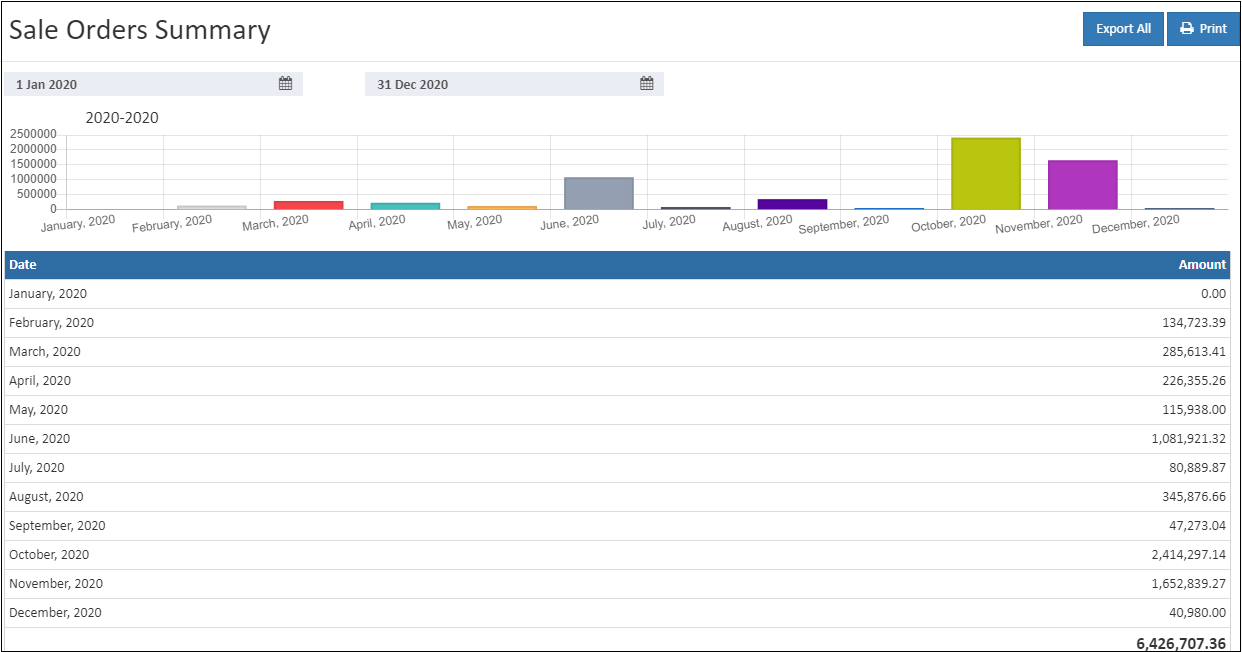Select the end date field 31 Dec 2020
Viewport: 1242px width, 652px height.
(x=514, y=84)
